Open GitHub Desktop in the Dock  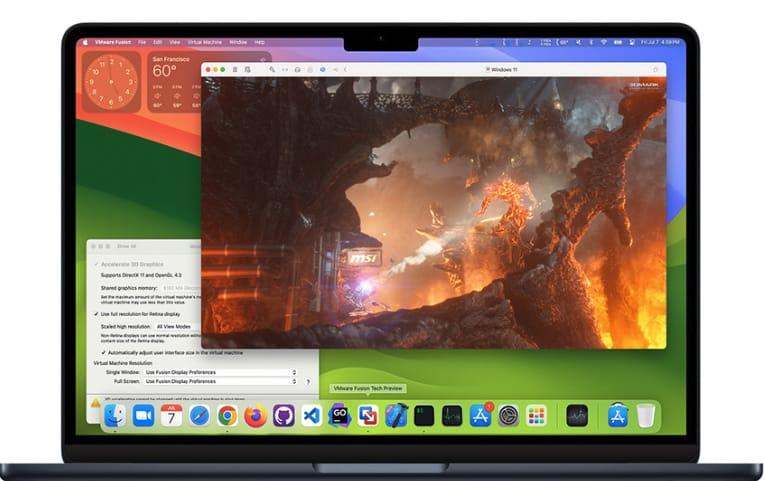(283, 416)
